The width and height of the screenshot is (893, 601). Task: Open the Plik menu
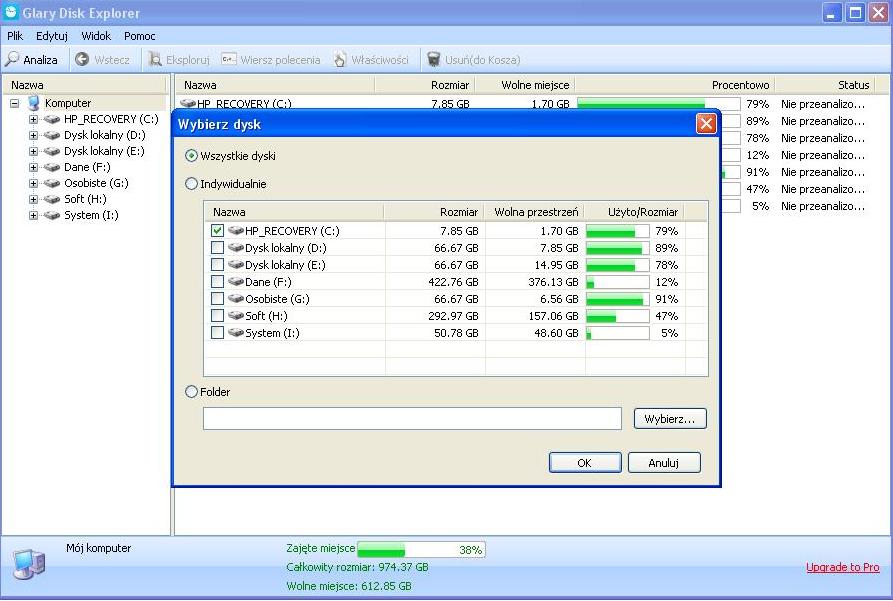(x=14, y=35)
